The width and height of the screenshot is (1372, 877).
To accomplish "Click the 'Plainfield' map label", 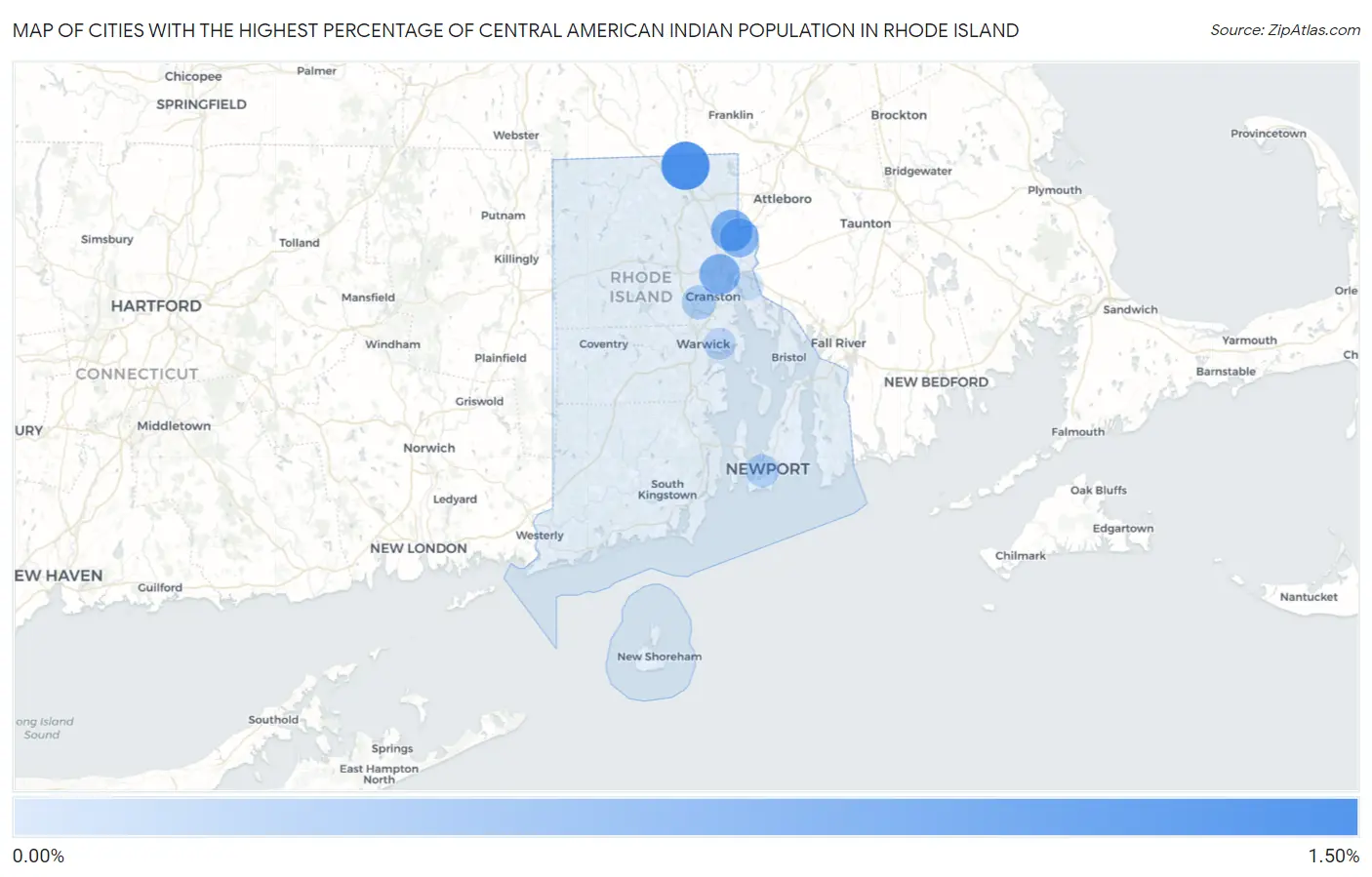I will tap(500, 358).
